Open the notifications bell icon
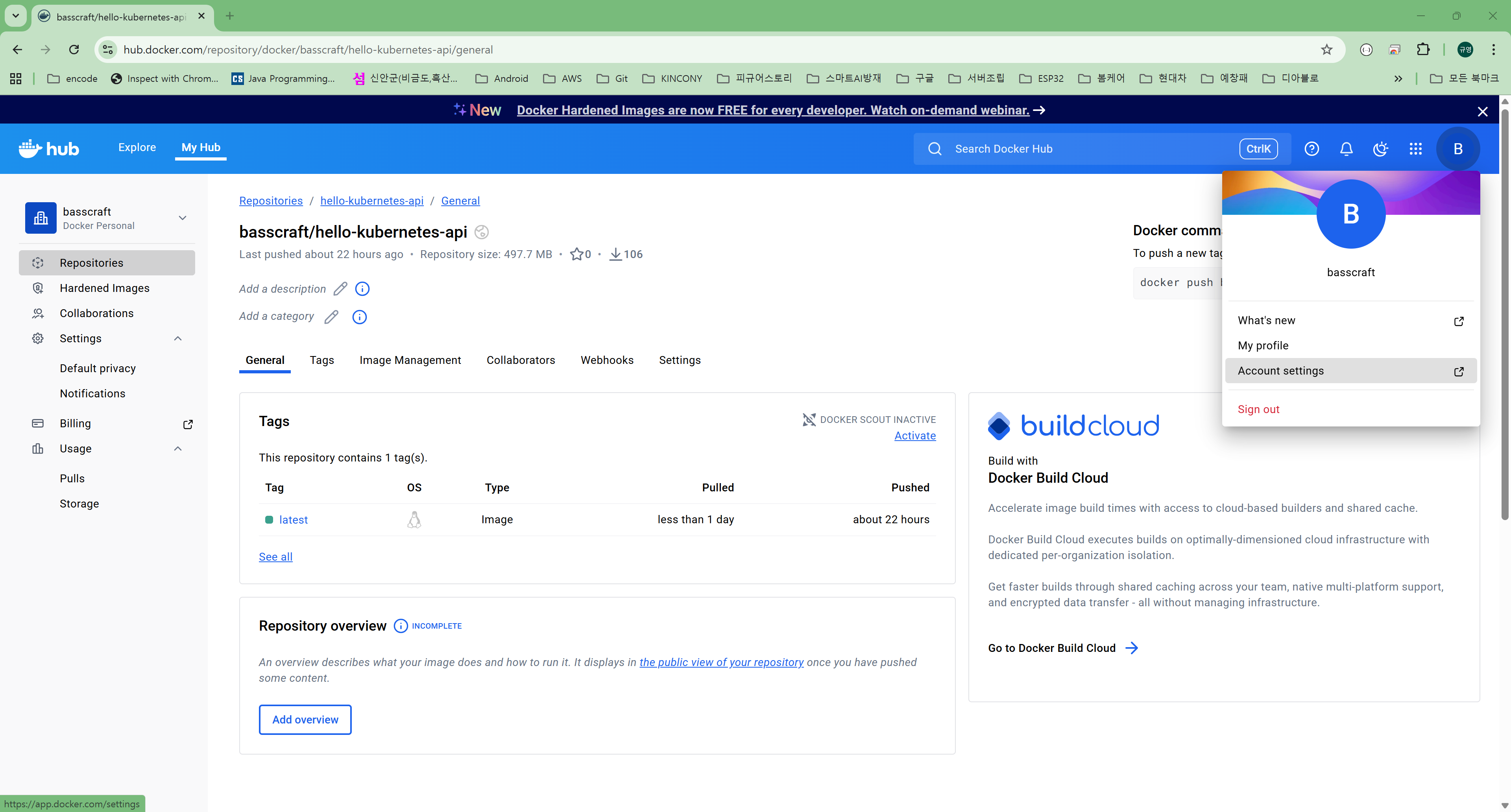 pyautogui.click(x=1346, y=149)
